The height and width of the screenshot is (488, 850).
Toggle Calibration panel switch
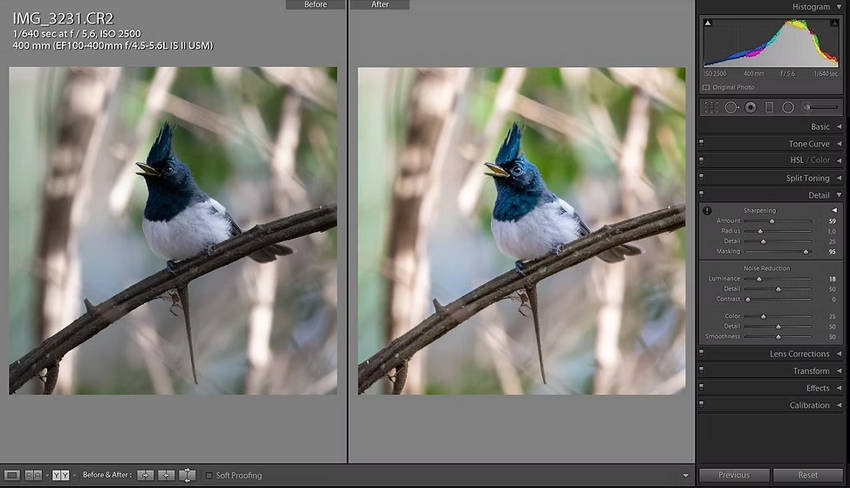(x=701, y=404)
